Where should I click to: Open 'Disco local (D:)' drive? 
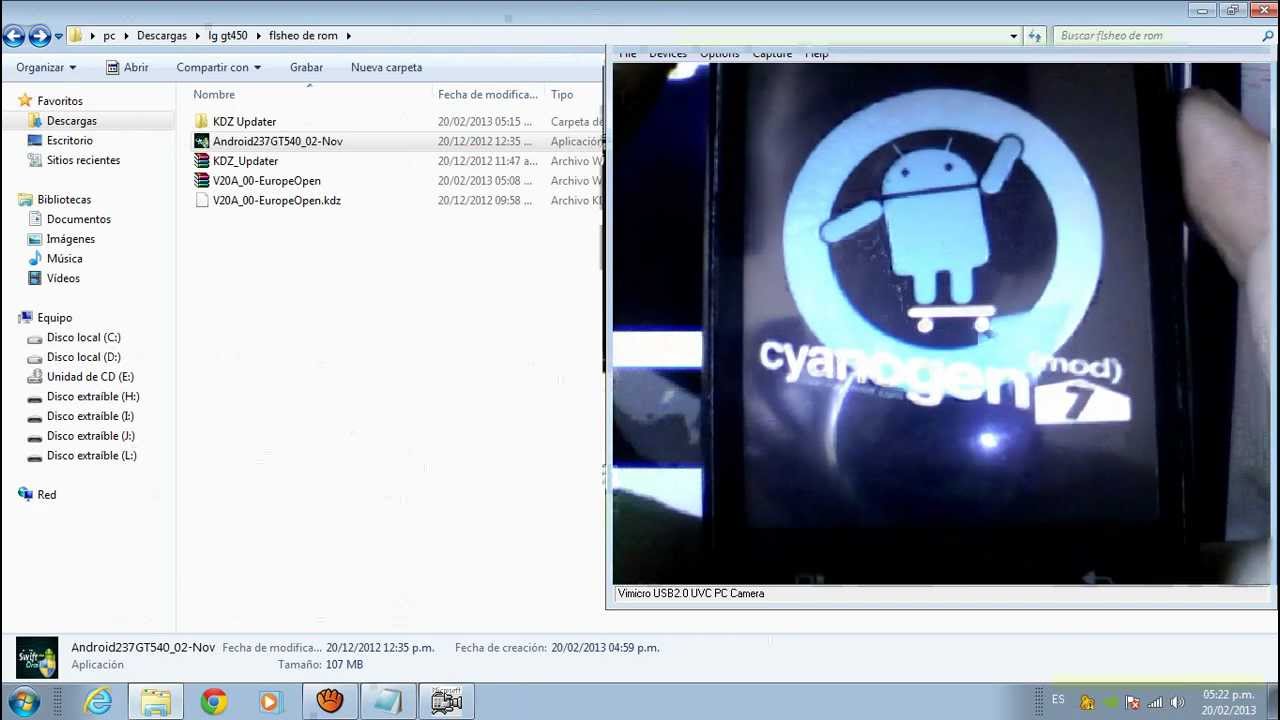click(x=83, y=357)
